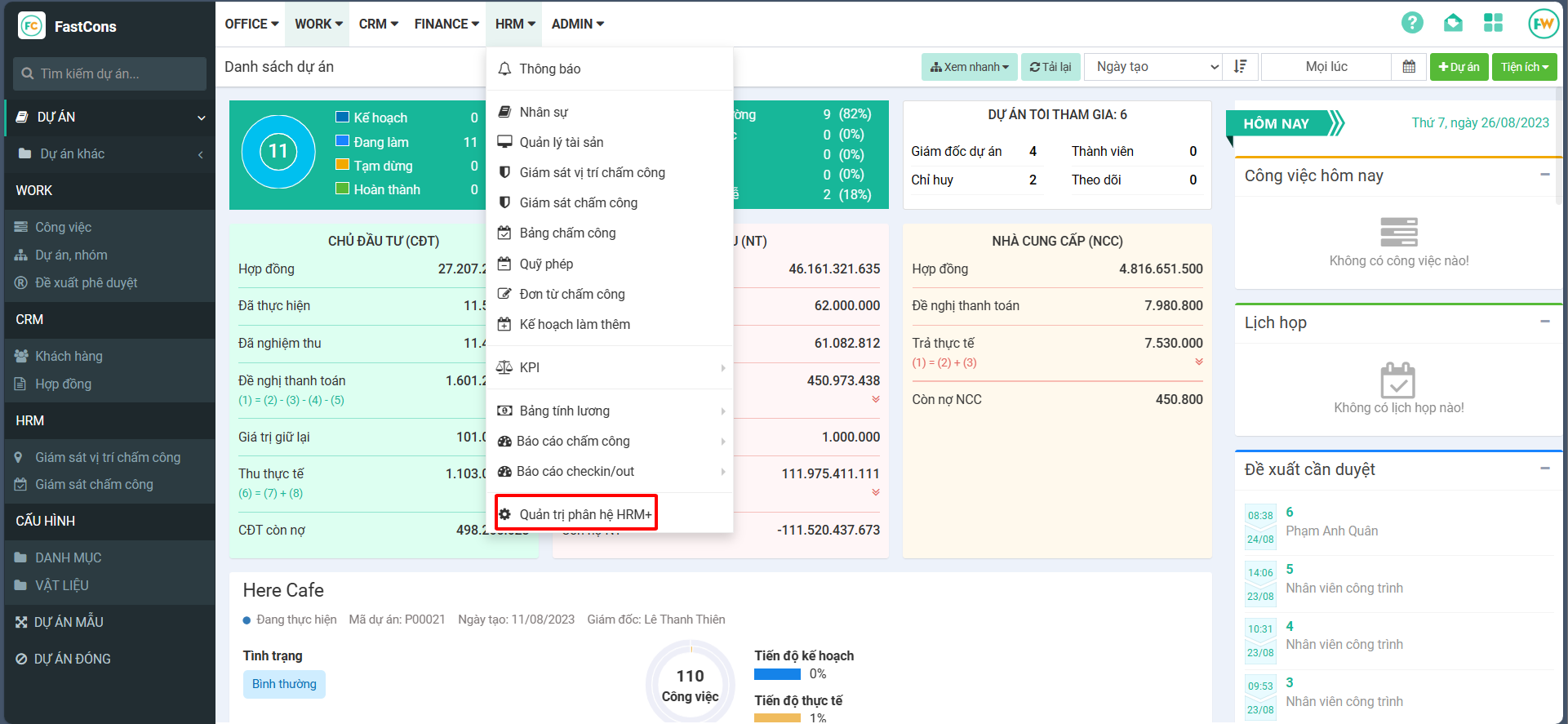
Task: Click the user avatar icon top right
Action: 1543,24
